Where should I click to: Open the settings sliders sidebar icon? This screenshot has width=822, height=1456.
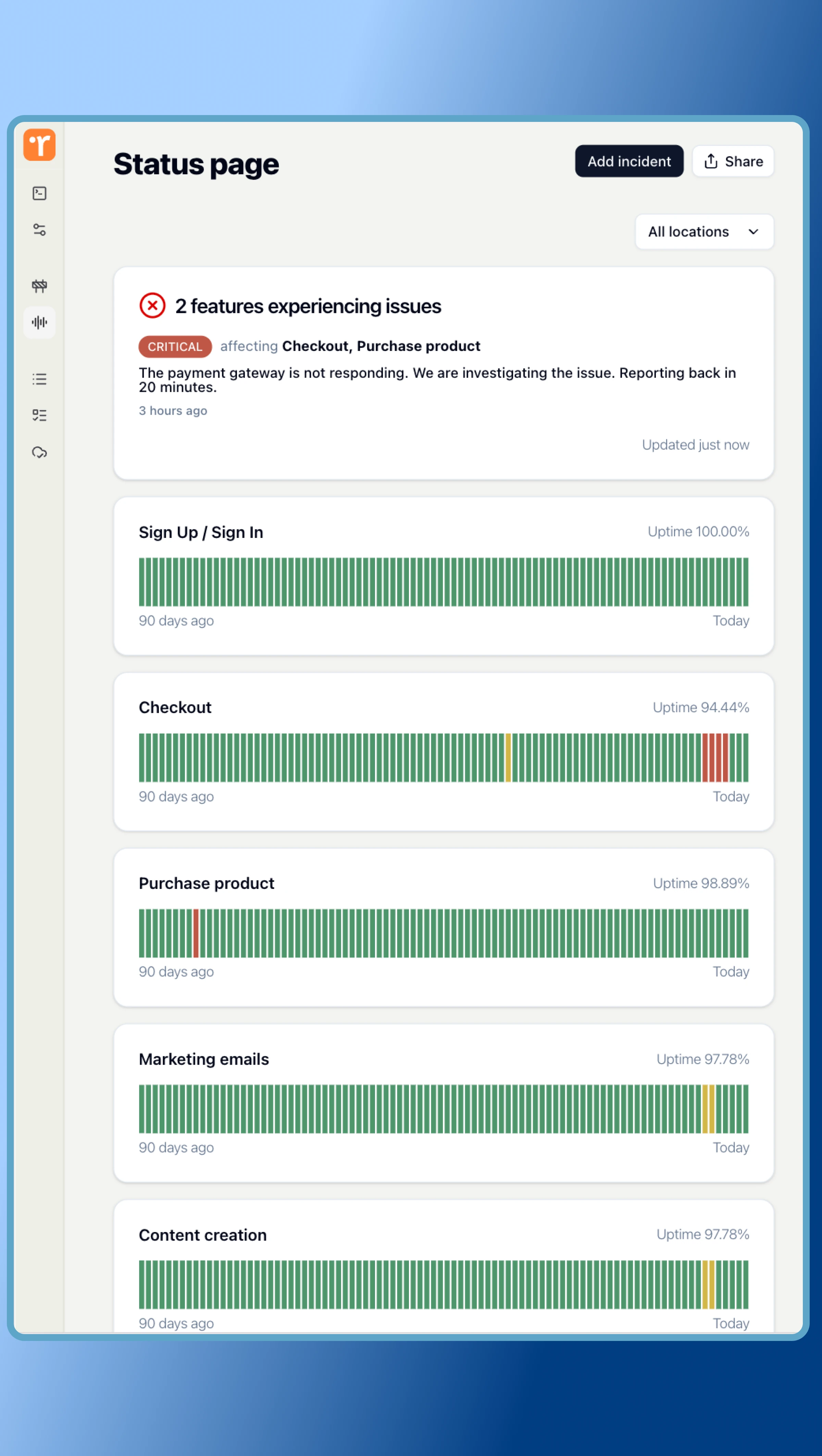(x=39, y=230)
